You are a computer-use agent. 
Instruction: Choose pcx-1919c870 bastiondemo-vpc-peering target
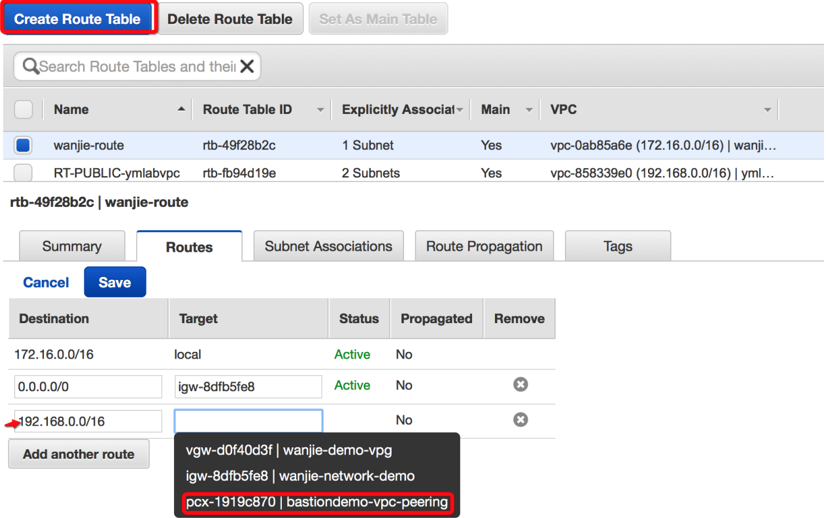pyautogui.click(x=316, y=502)
